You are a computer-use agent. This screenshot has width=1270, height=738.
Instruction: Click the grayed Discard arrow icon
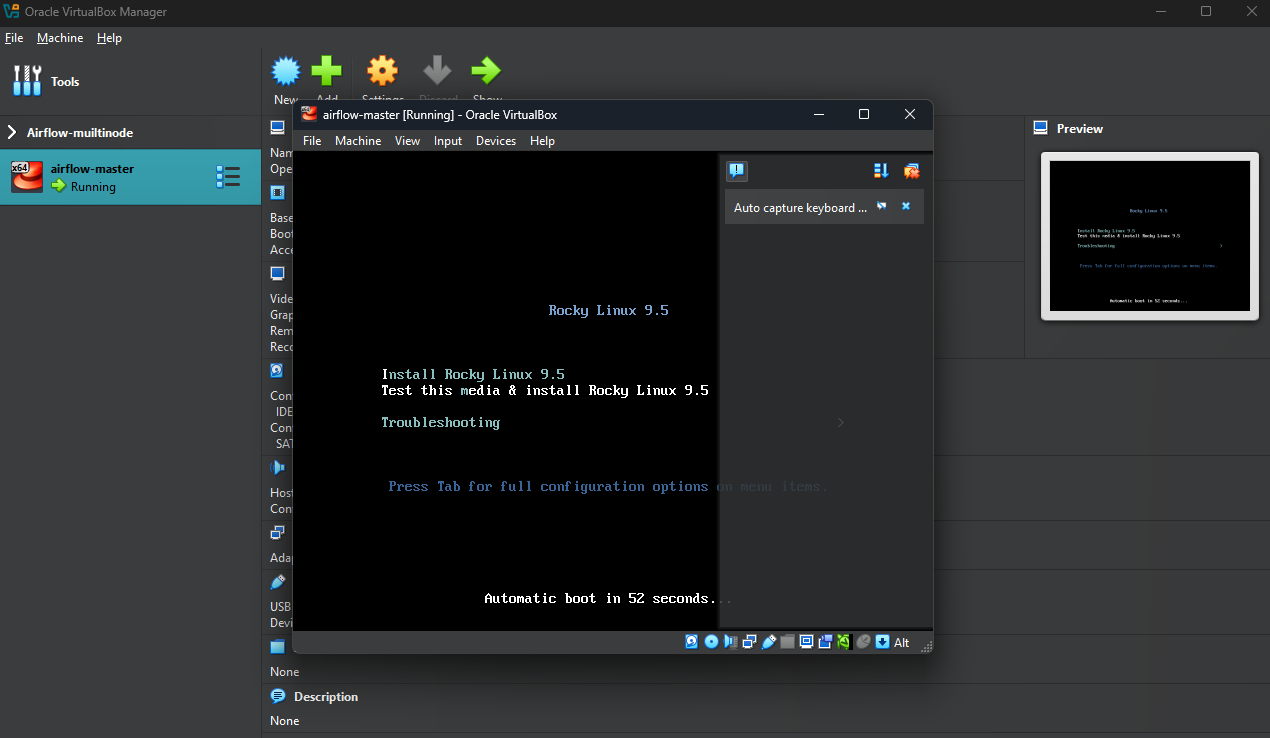pos(438,70)
